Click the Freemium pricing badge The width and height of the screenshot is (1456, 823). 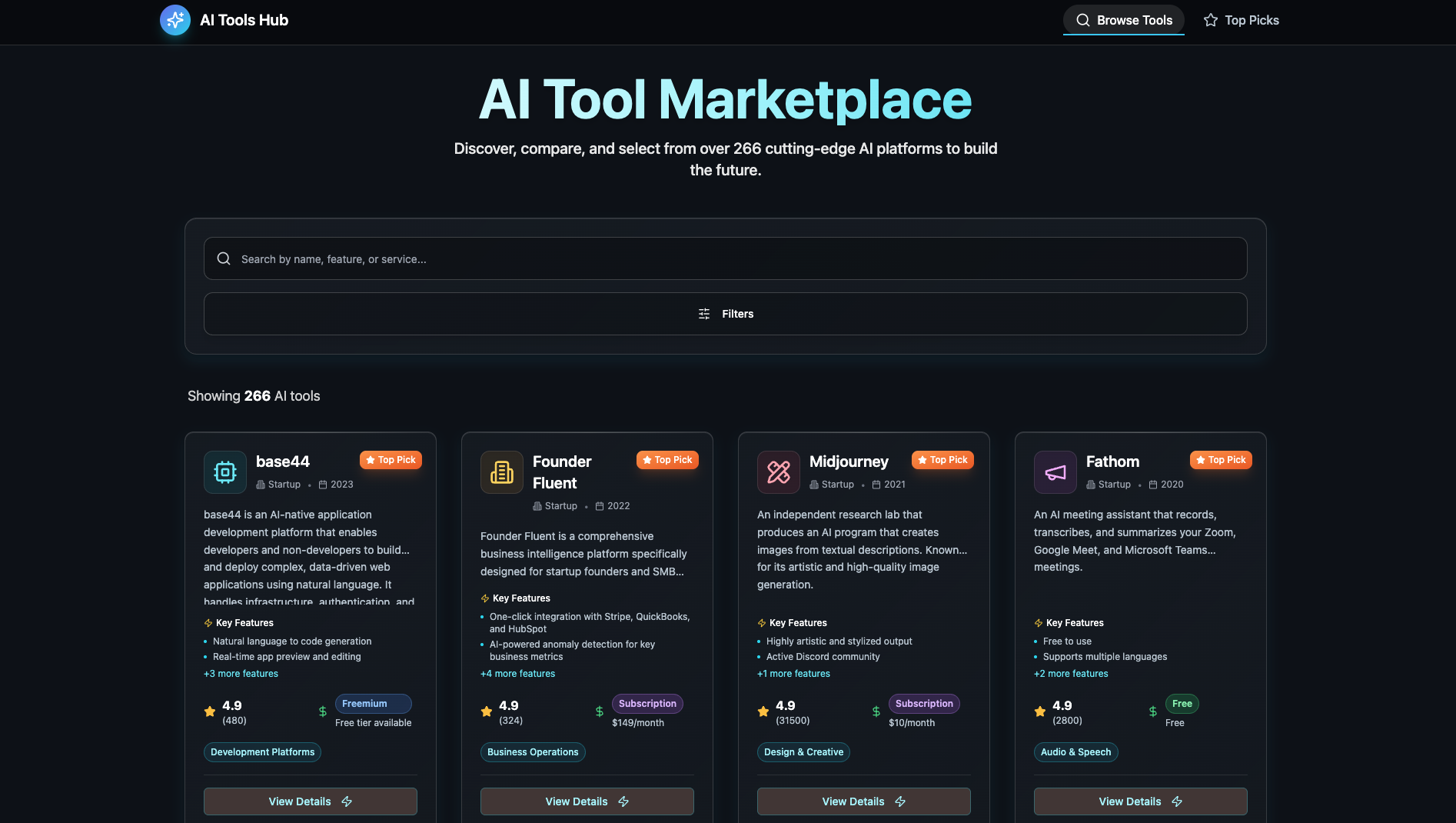pos(373,704)
